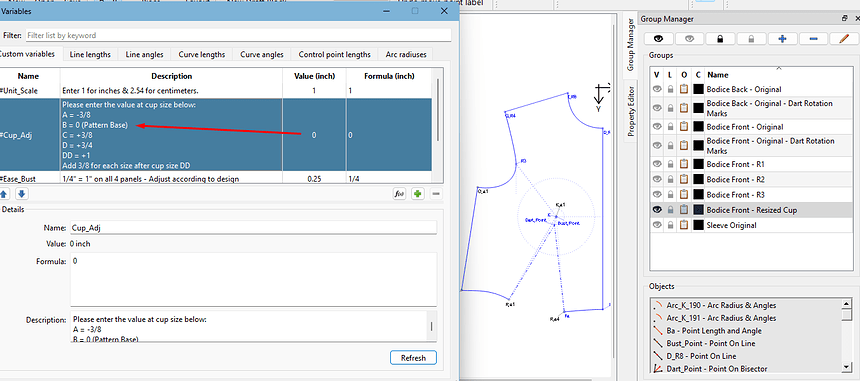Click the objects clipboard icon for Bodice Front - R3
This screenshot has width=860, height=381.
[x=683, y=195]
